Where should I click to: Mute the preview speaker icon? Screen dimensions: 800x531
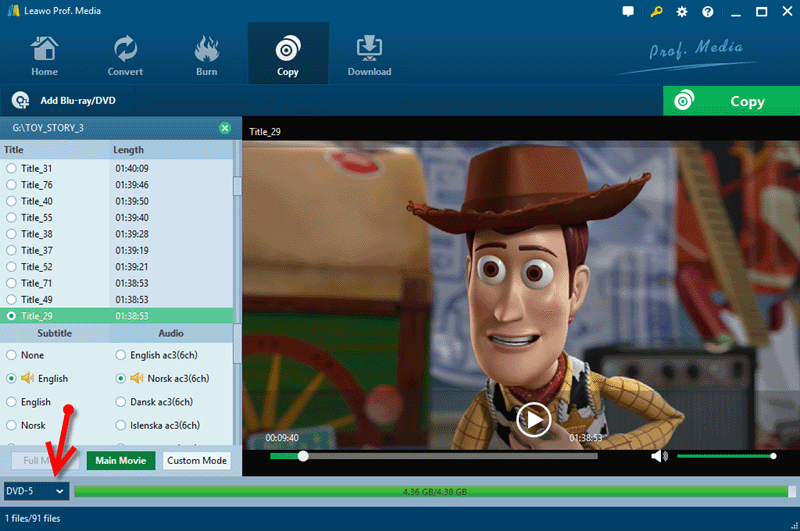[659, 456]
